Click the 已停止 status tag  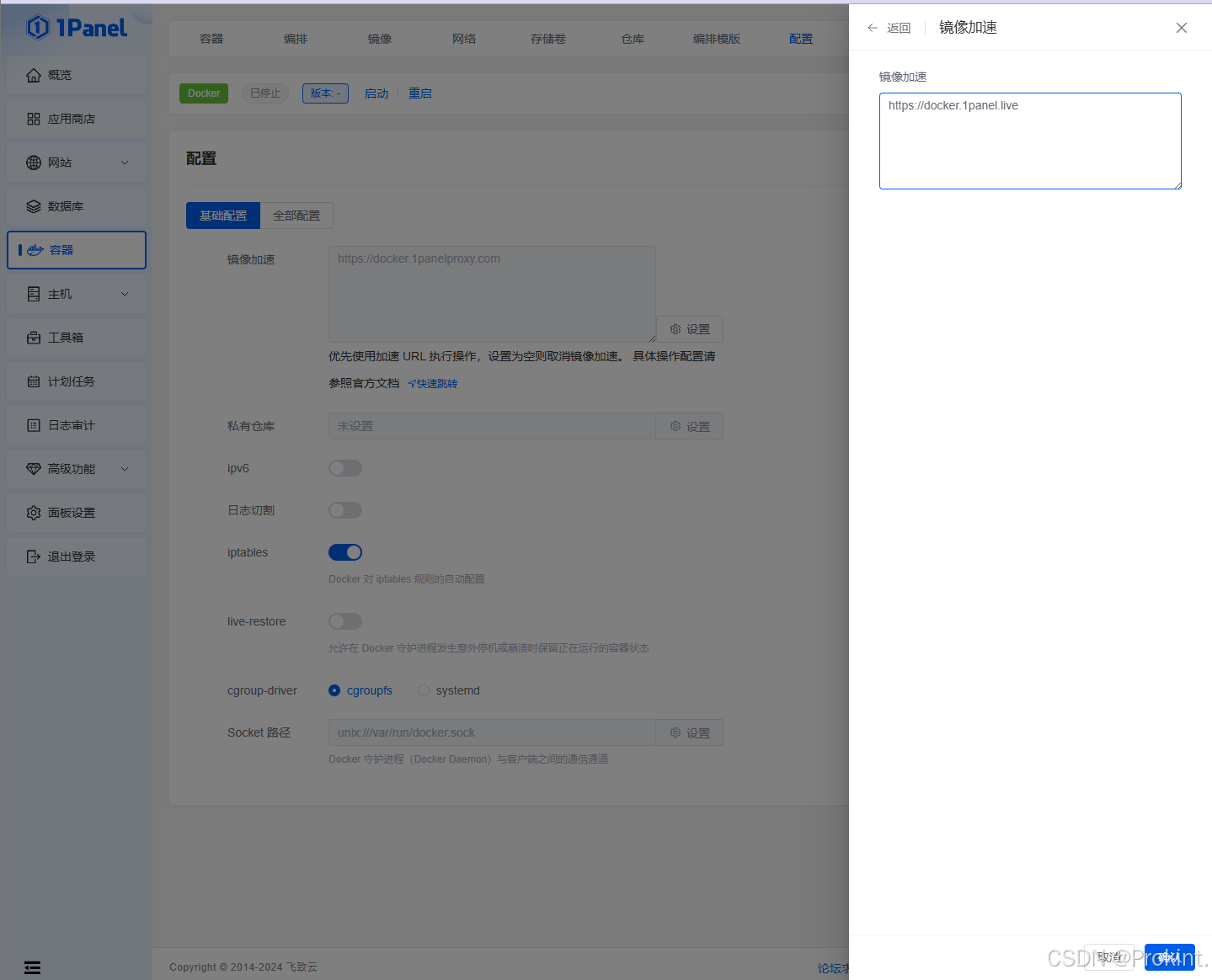point(265,93)
